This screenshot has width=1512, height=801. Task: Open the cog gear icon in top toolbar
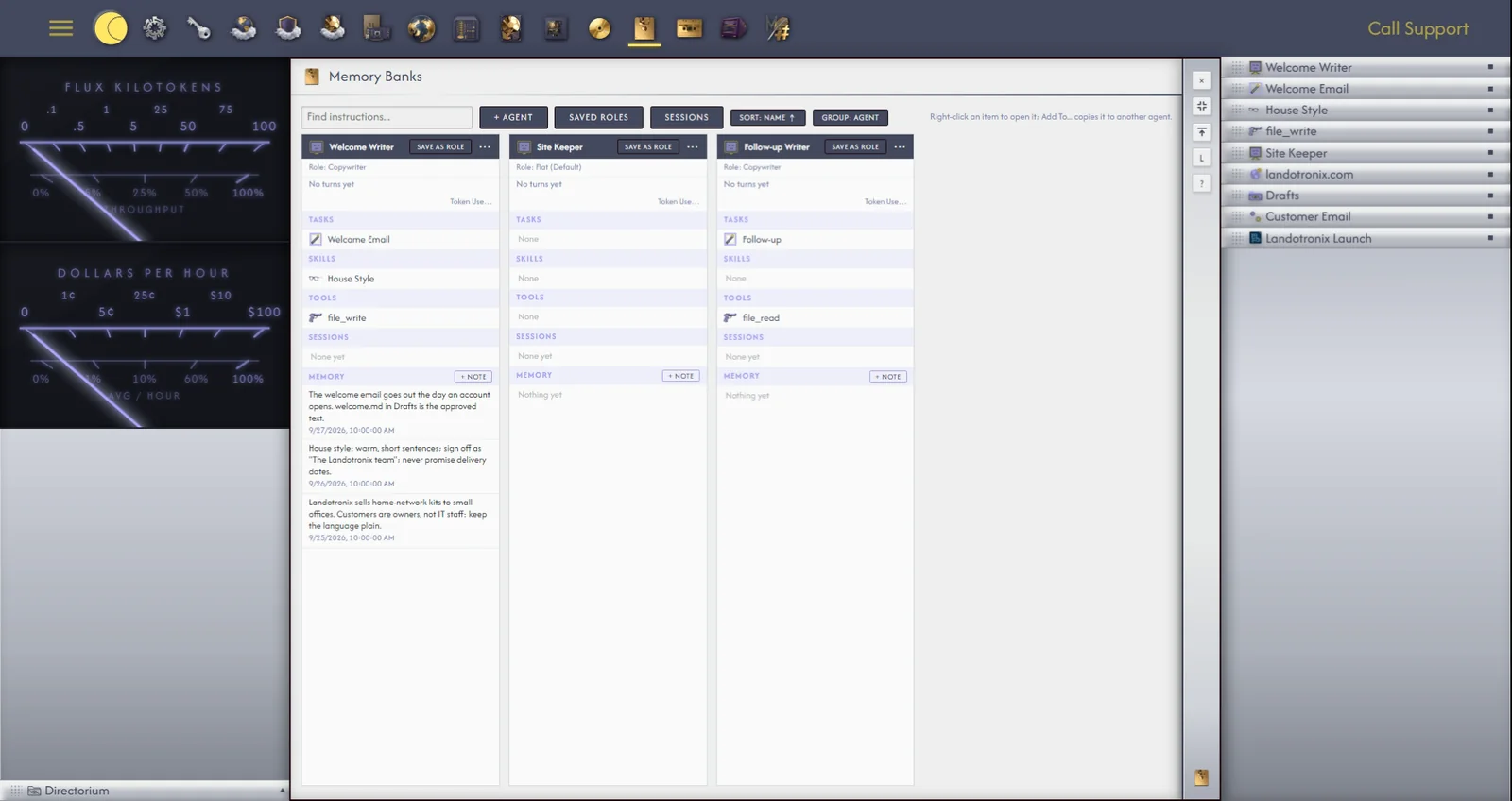[155, 28]
